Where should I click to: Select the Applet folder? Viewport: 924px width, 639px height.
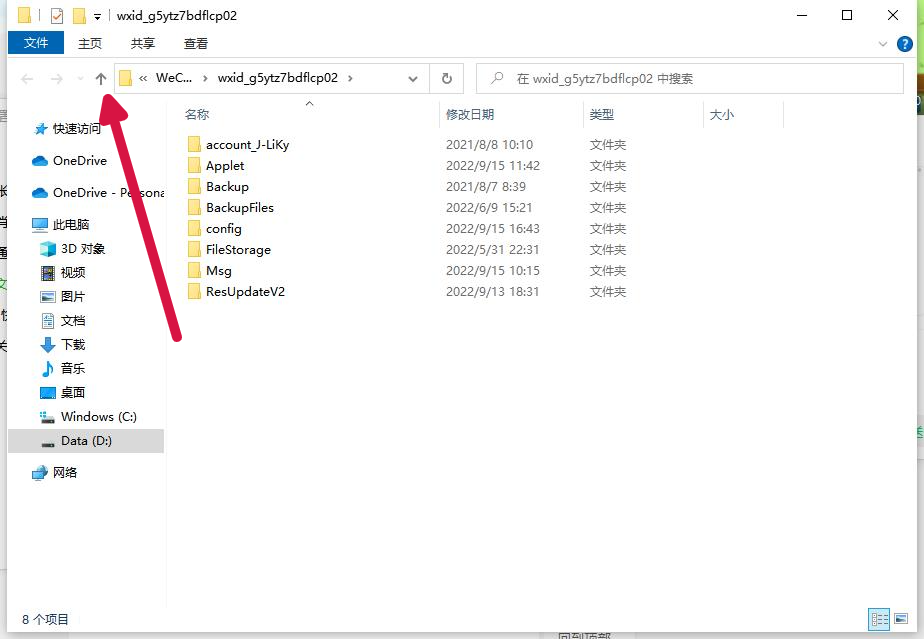225,166
